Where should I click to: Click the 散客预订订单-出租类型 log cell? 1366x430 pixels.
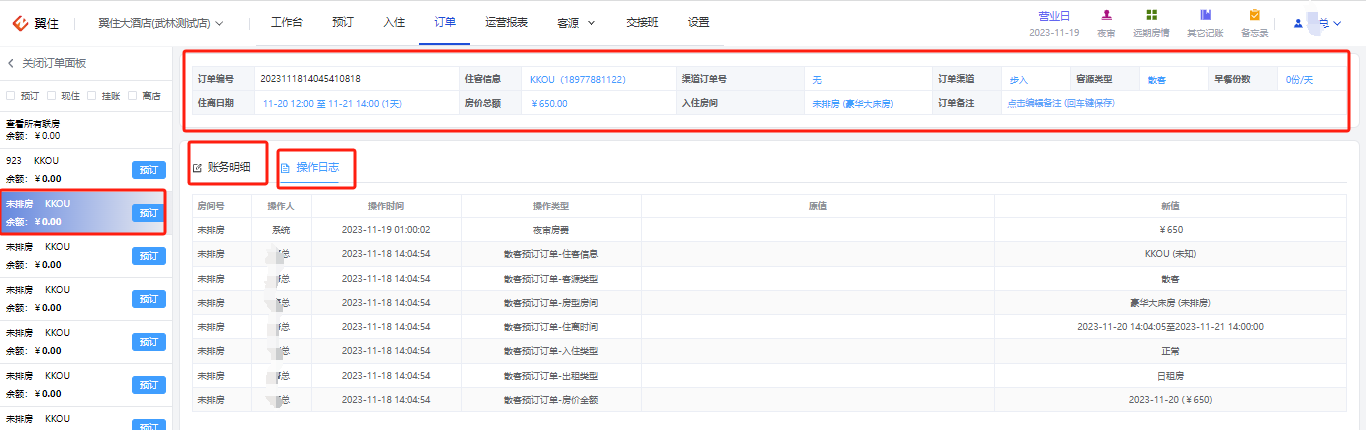coord(551,375)
